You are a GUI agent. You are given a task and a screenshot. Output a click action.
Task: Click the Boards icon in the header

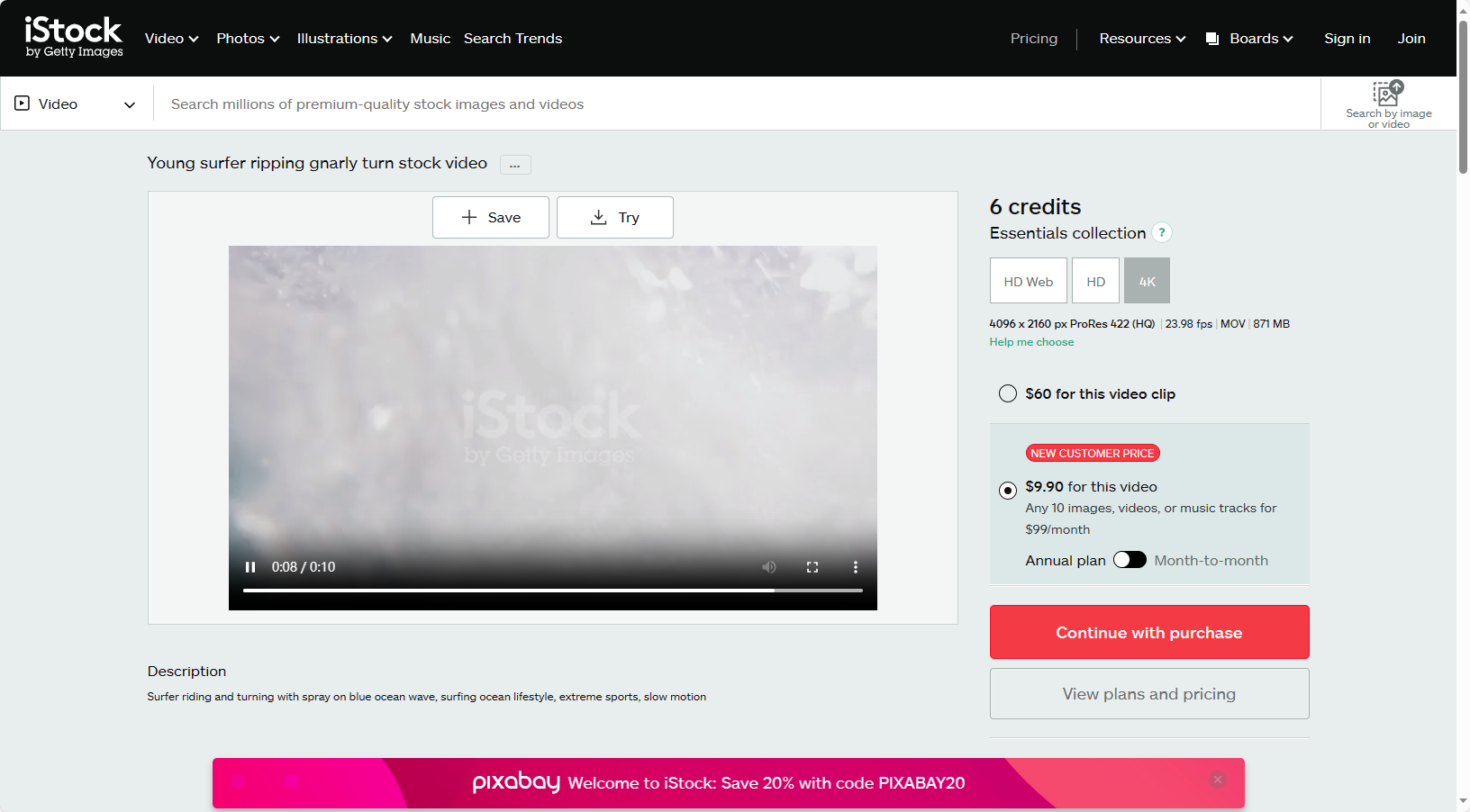point(1212,39)
